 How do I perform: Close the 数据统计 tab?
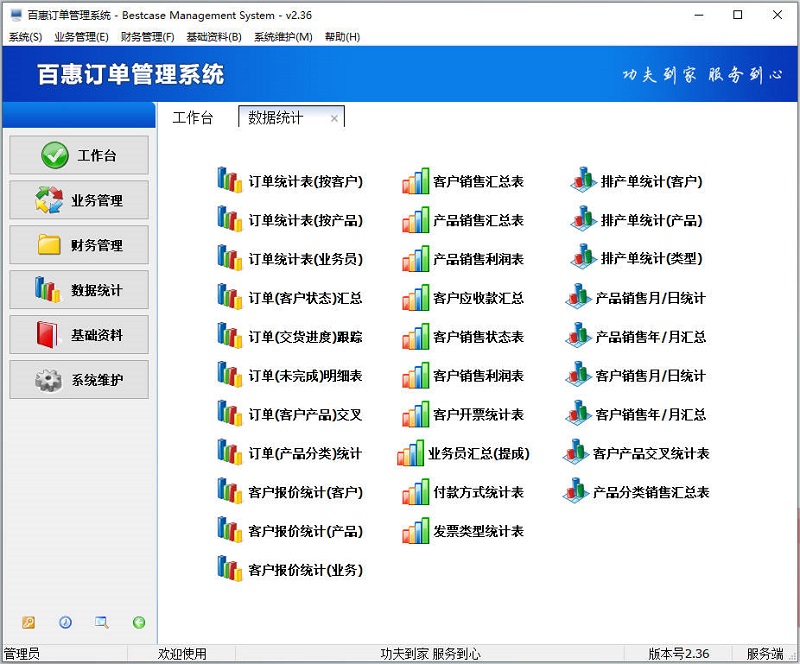(335, 115)
